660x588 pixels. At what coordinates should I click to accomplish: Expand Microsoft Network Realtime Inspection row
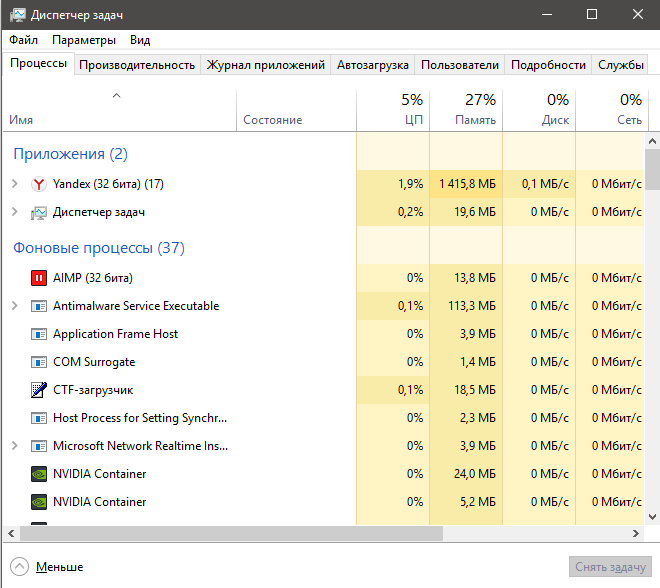click(14, 446)
